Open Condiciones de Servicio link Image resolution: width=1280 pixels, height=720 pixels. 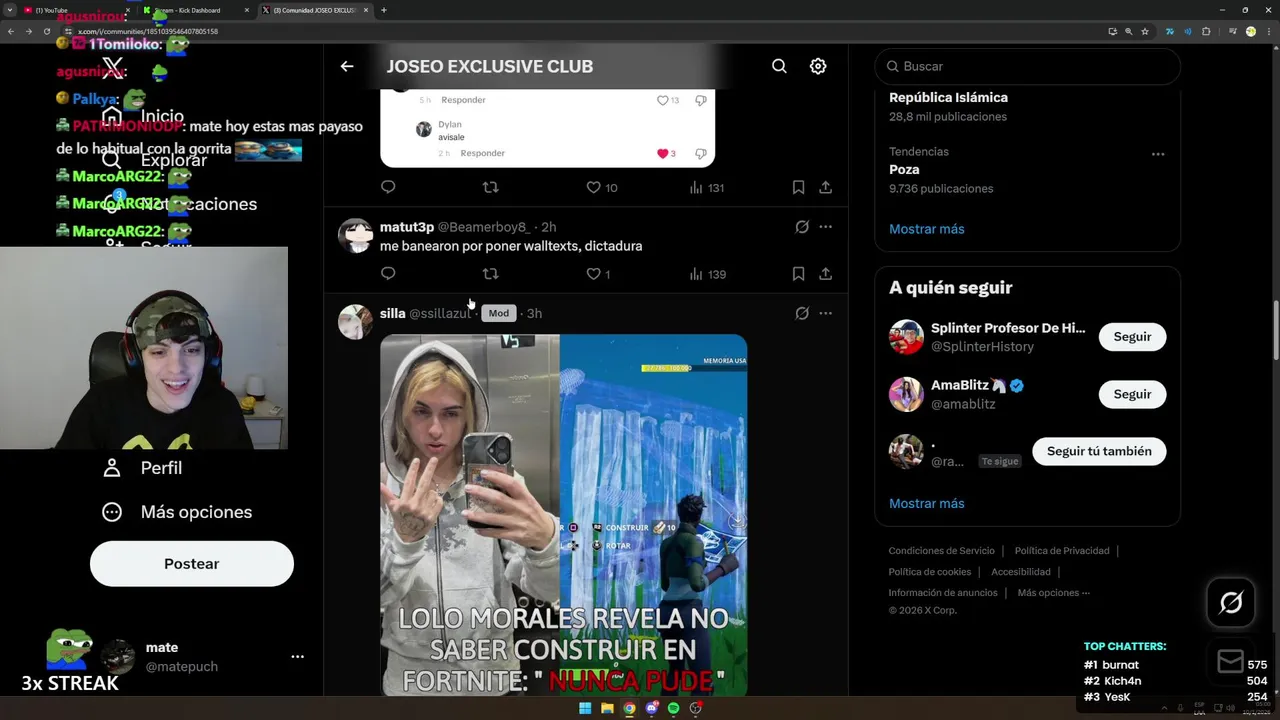coord(942,551)
